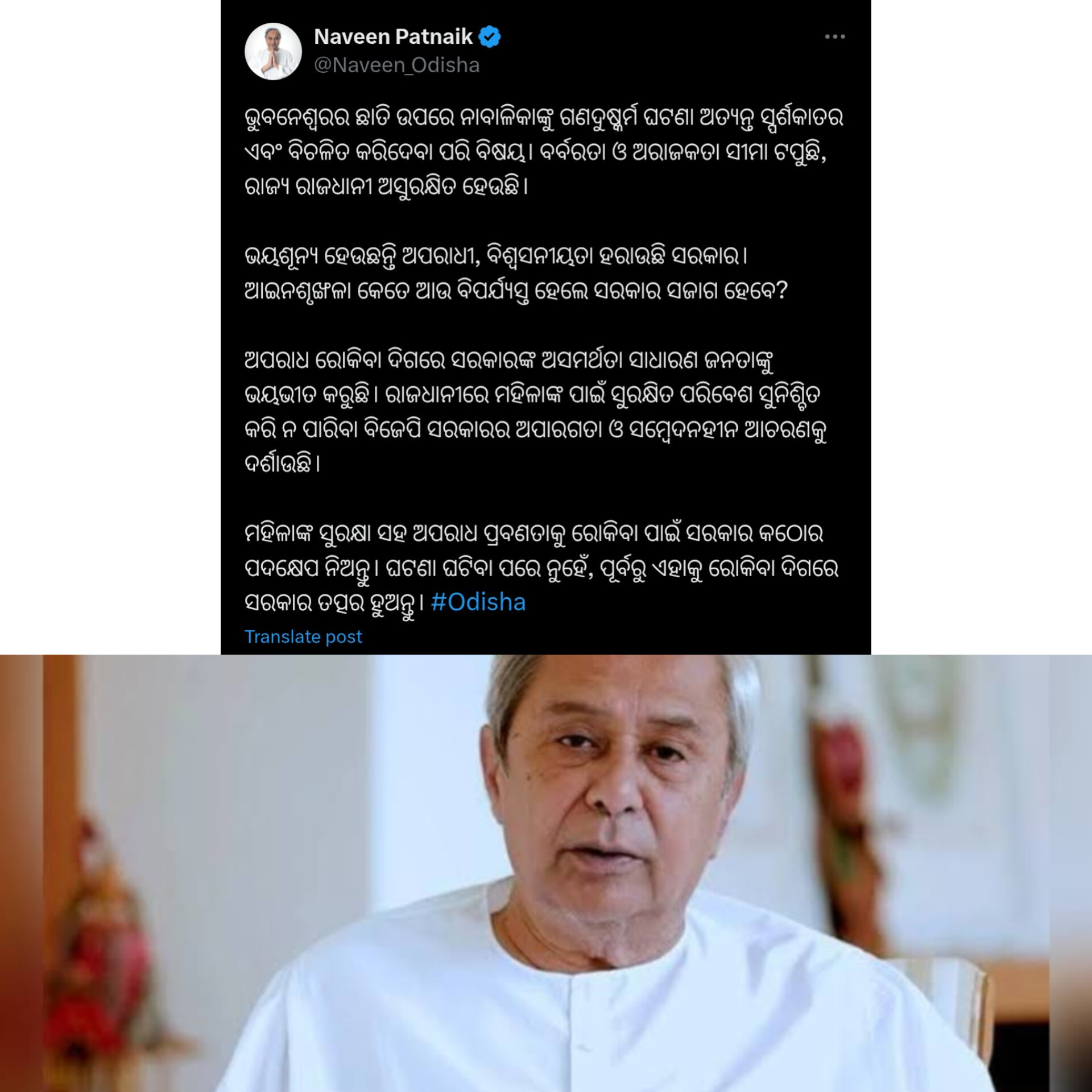Click the line ରାଜ୍ୟ ରାଜଧାନୀ ଅସୁରକ୍ଷିତ ହେଉଛି

(386, 187)
